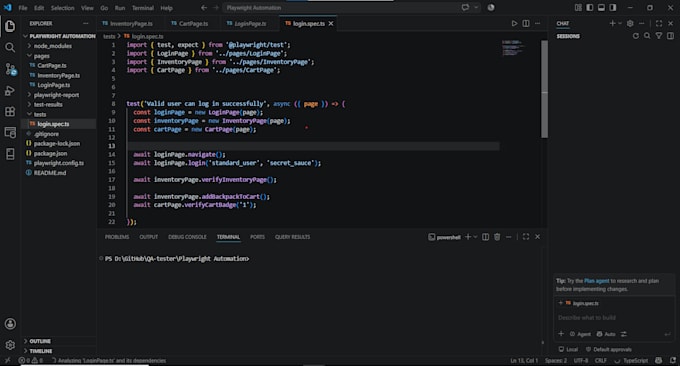The height and width of the screenshot is (366, 680).
Task: Click the Plan agent link
Action: point(597,281)
